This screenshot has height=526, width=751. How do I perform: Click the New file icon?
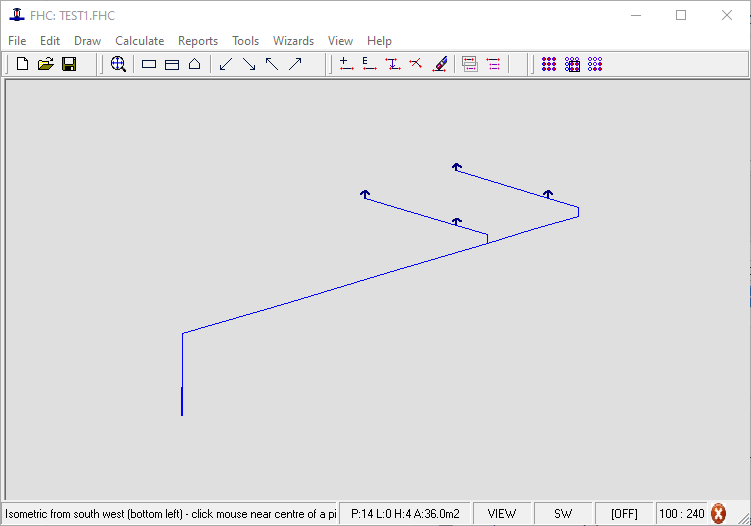pos(22,64)
